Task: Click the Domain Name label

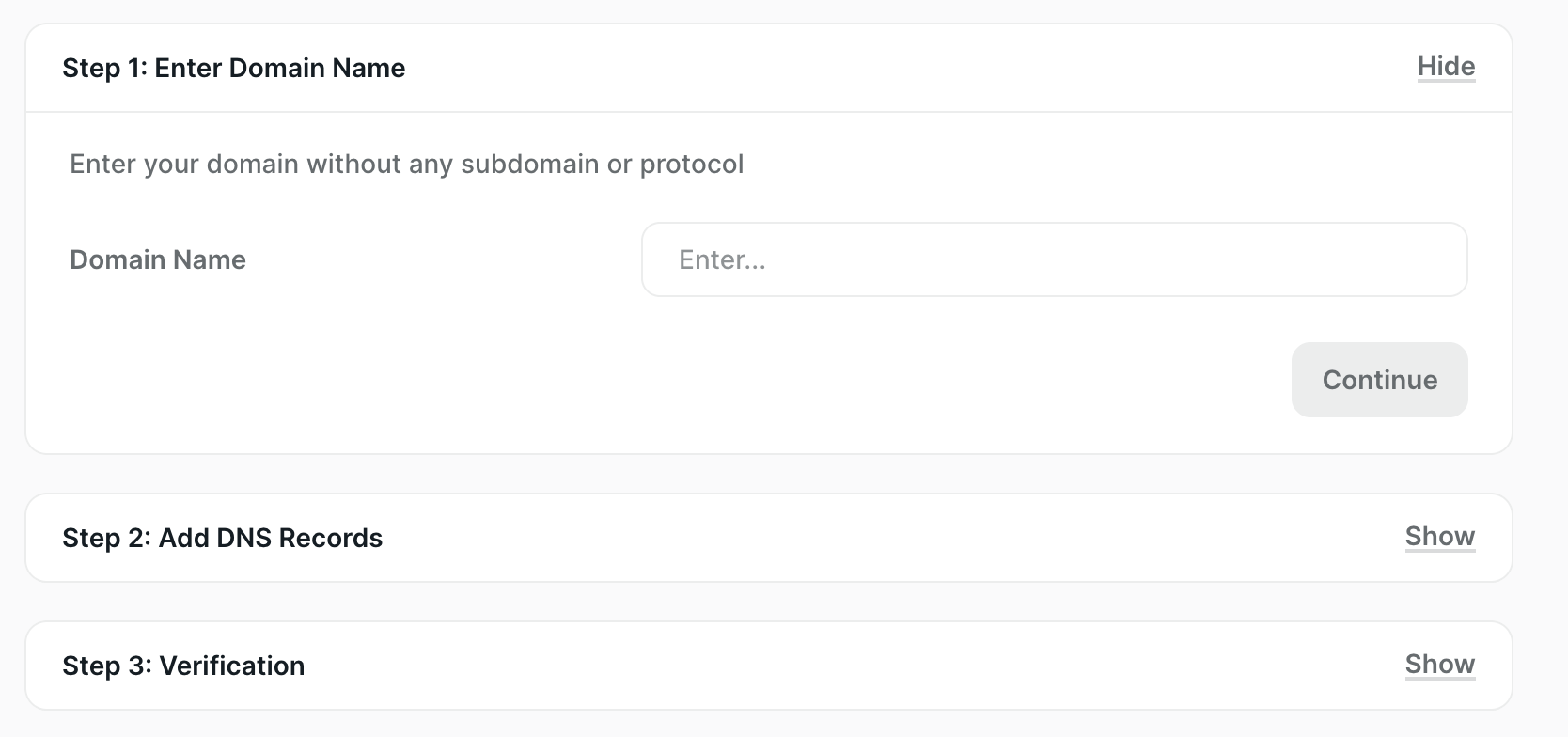Action: 157,259
